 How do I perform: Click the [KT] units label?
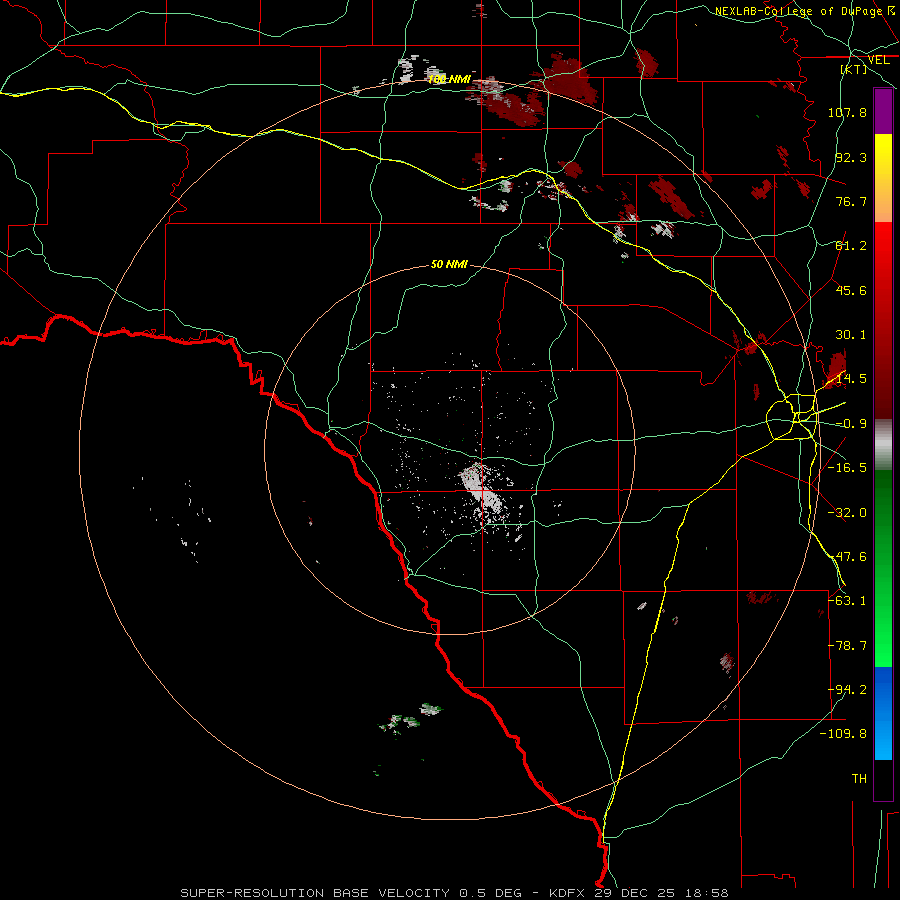pos(854,69)
